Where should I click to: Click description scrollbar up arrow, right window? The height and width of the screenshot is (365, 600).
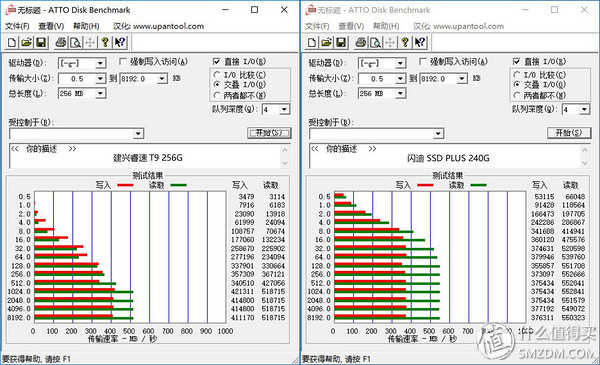(x=585, y=150)
